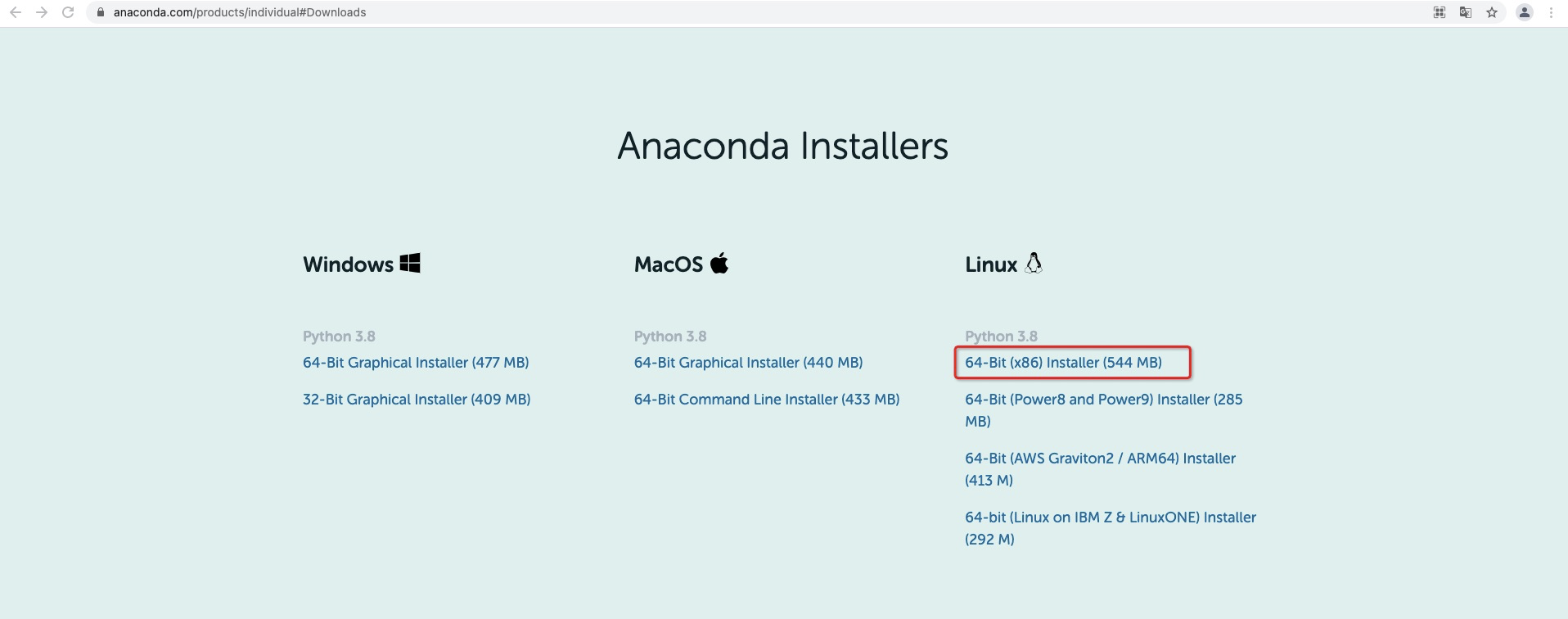This screenshot has height=619, width=1568.
Task: Download AWS Graviton2 / ARM64 Installer
Action: (x=1100, y=459)
